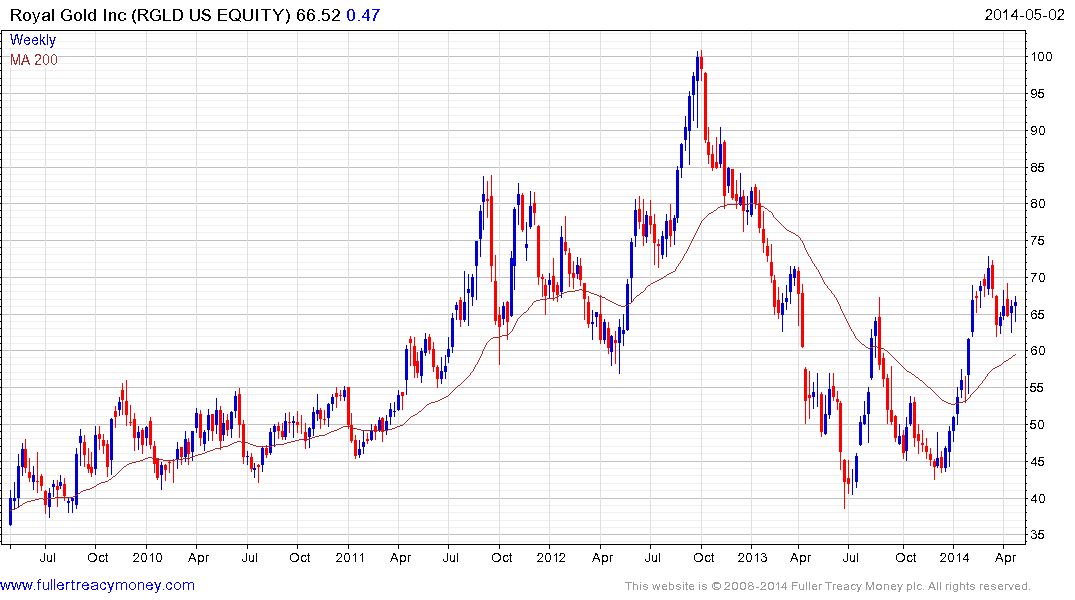Screen dimensions: 1075x600
Task: Click the Fuller Treacy Money copyright notice
Action: [828, 586]
